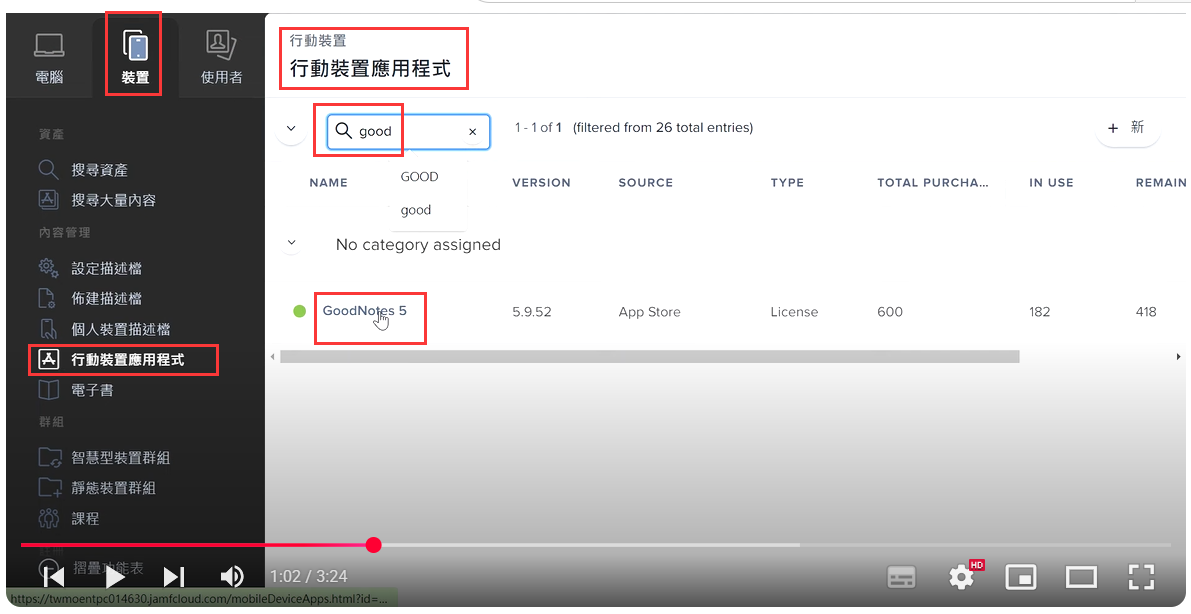This screenshot has height=614, width=1191.
Task: Choose the lowercase "good" suggestion
Action: [416, 210]
